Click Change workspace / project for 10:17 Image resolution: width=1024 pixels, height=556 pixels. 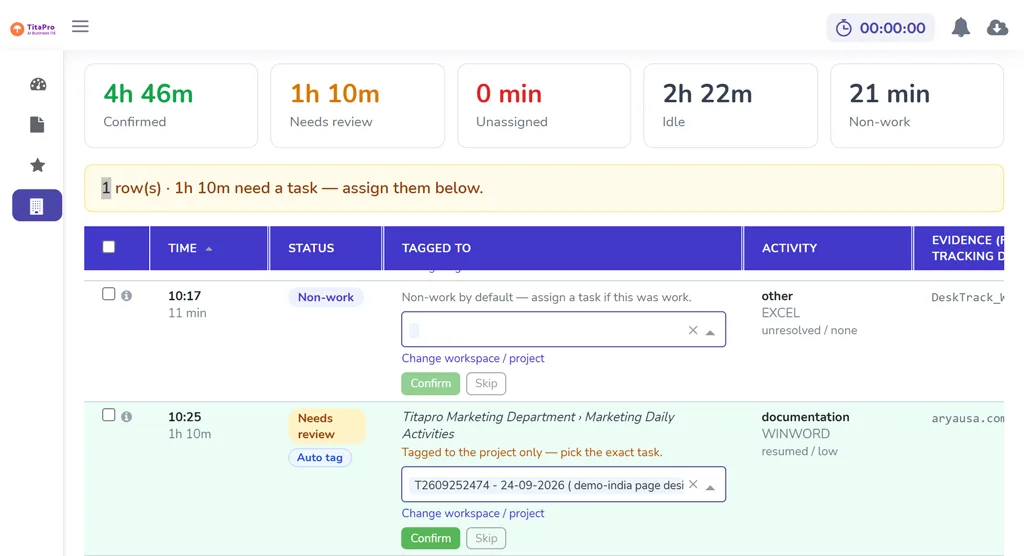473,358
